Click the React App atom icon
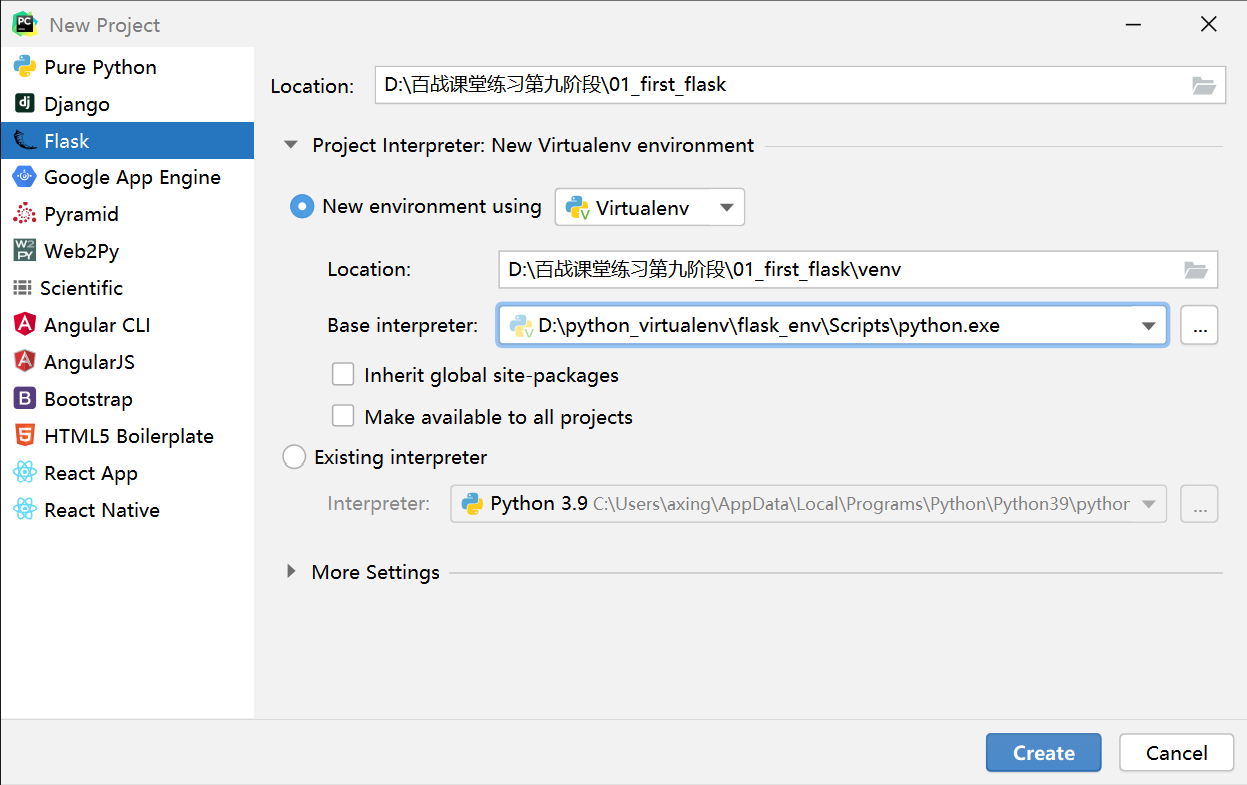1247x785 pixels. tap(25, 473)
